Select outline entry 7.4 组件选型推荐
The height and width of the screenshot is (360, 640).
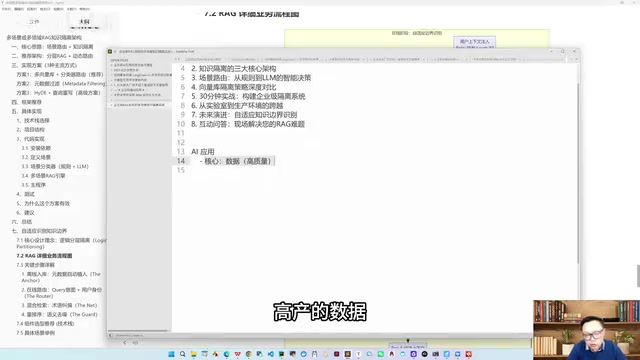pyautogui.click(x=45, y=323)
